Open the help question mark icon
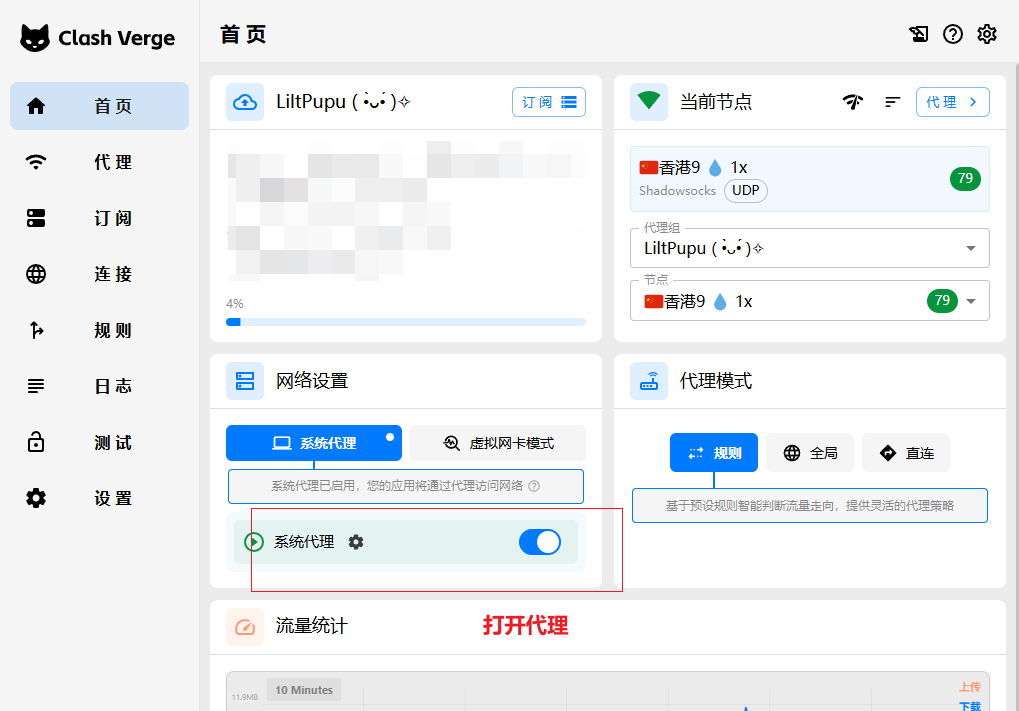This screenshot has width=1019, height=711. [x=953, y=34]
